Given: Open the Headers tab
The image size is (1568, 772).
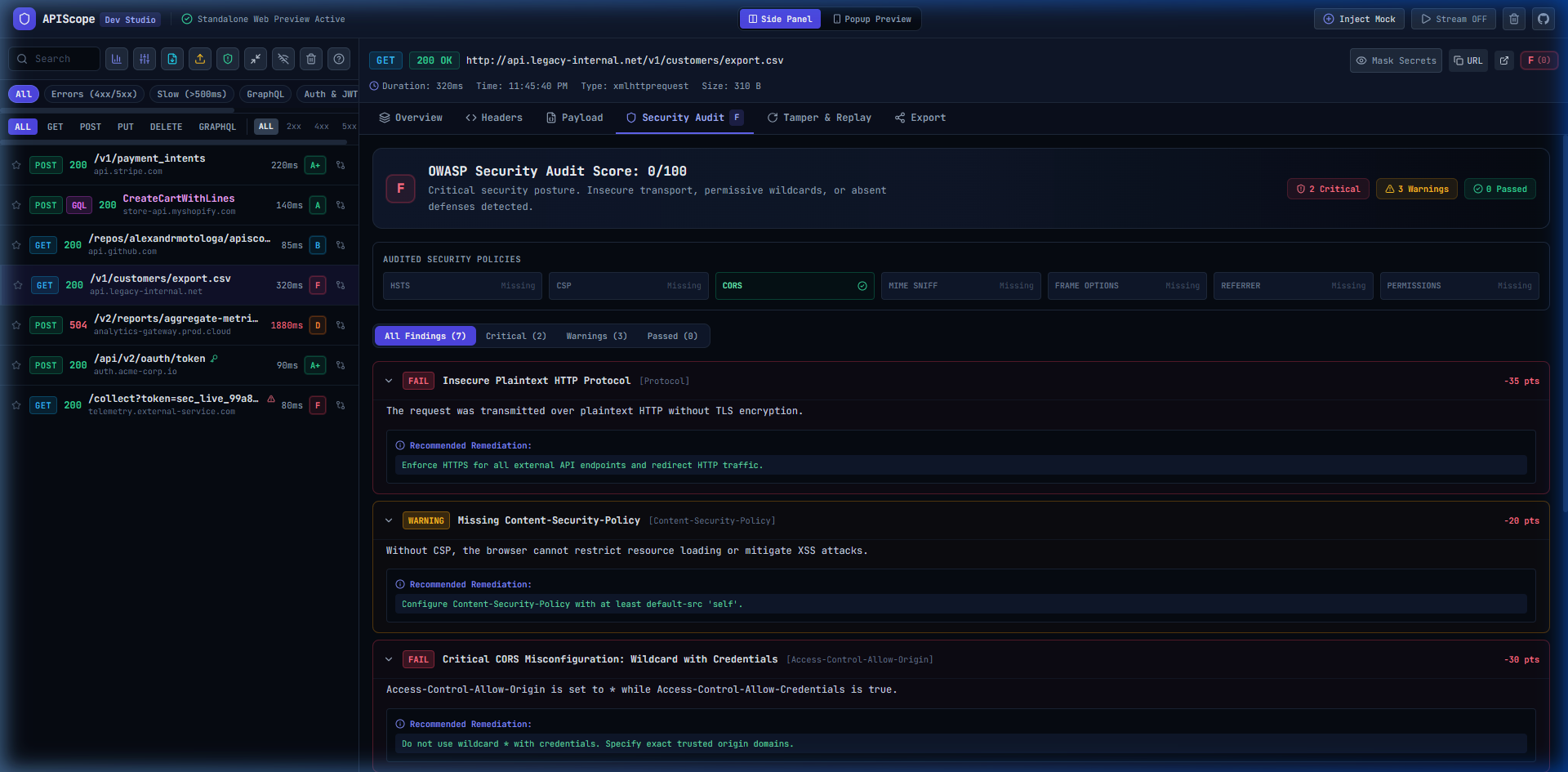Looking at the screenshot, I should click(494, 118).
